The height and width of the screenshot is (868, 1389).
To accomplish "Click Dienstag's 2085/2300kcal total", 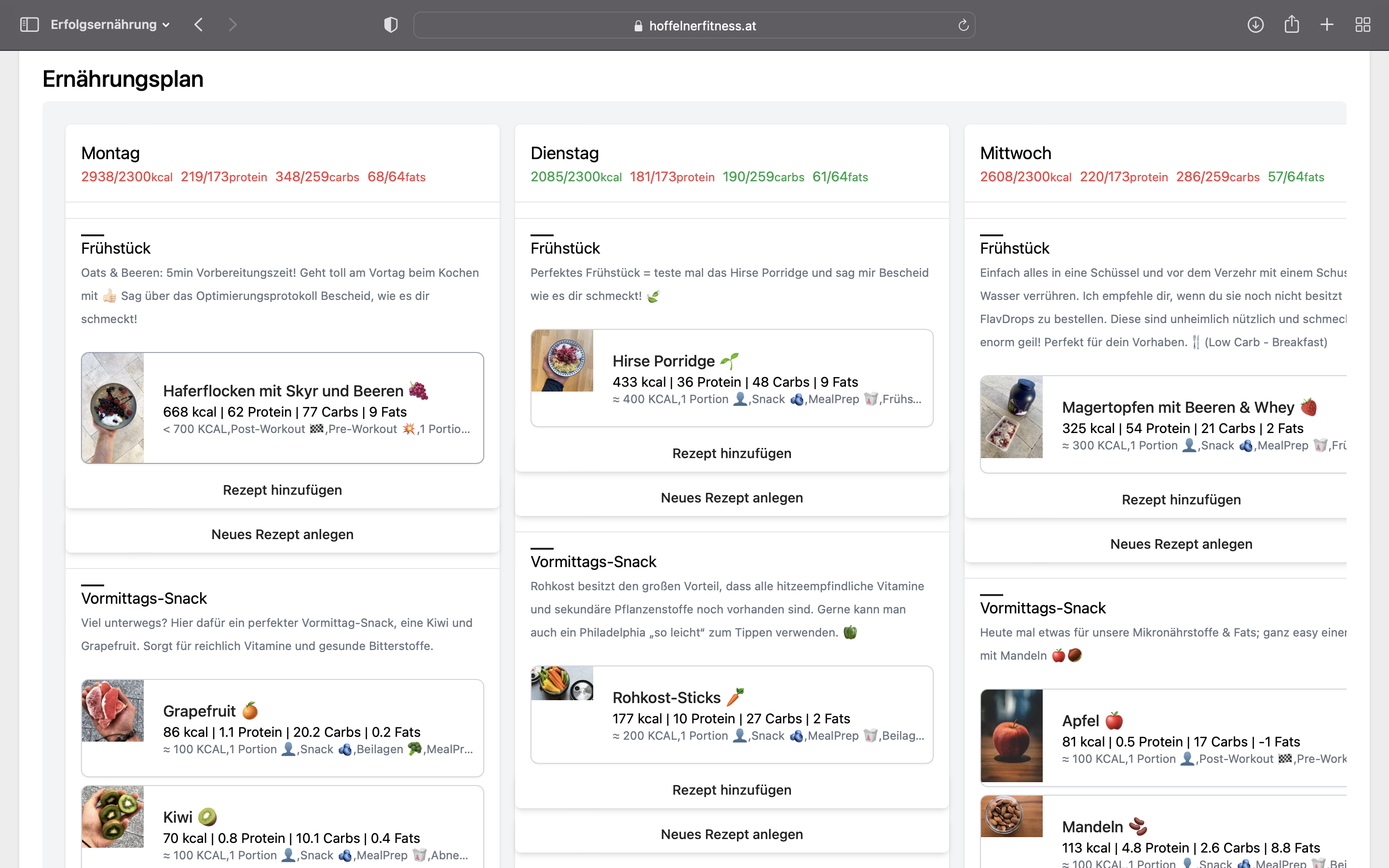I will 576,177.
